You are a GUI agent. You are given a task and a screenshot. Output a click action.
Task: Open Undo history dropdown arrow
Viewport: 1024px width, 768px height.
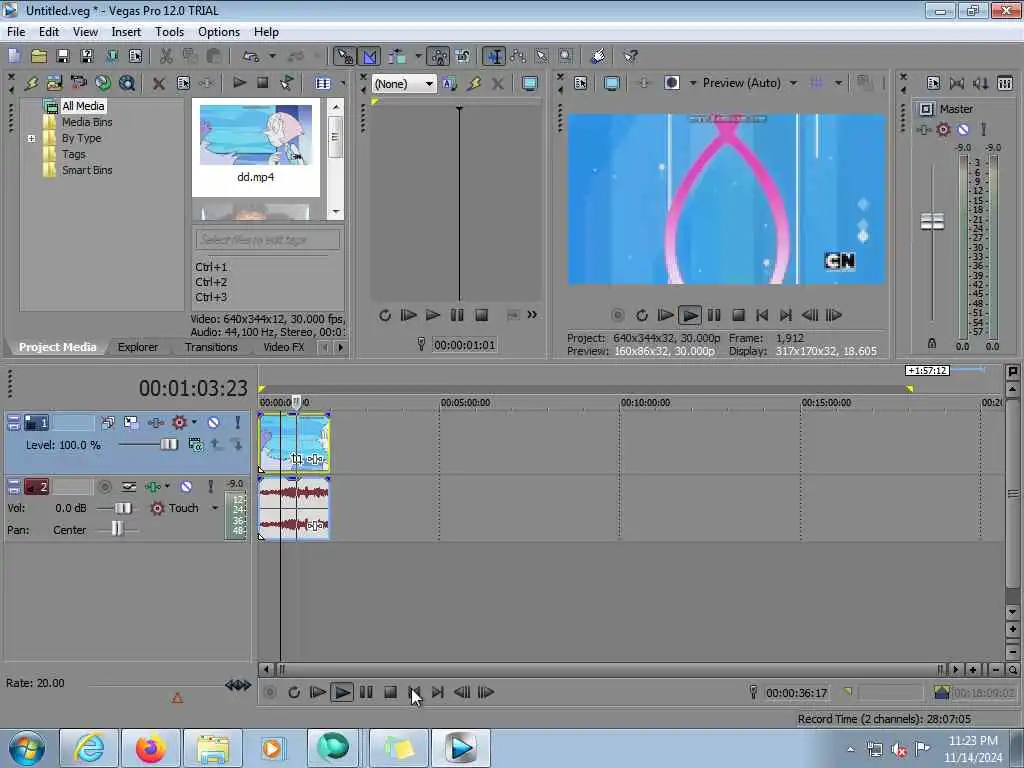[272, 57]
